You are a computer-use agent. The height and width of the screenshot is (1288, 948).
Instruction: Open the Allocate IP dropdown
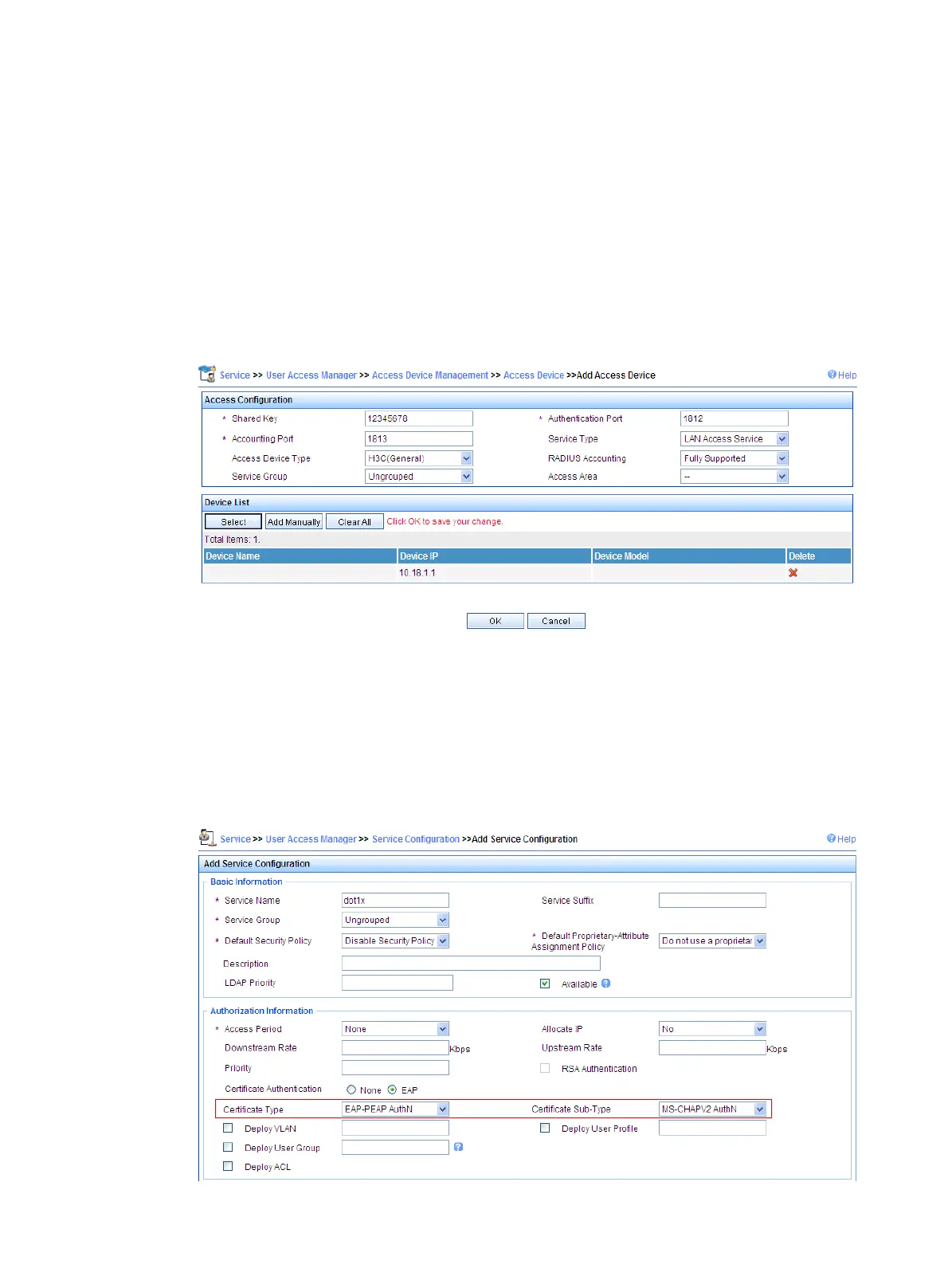713,1029
